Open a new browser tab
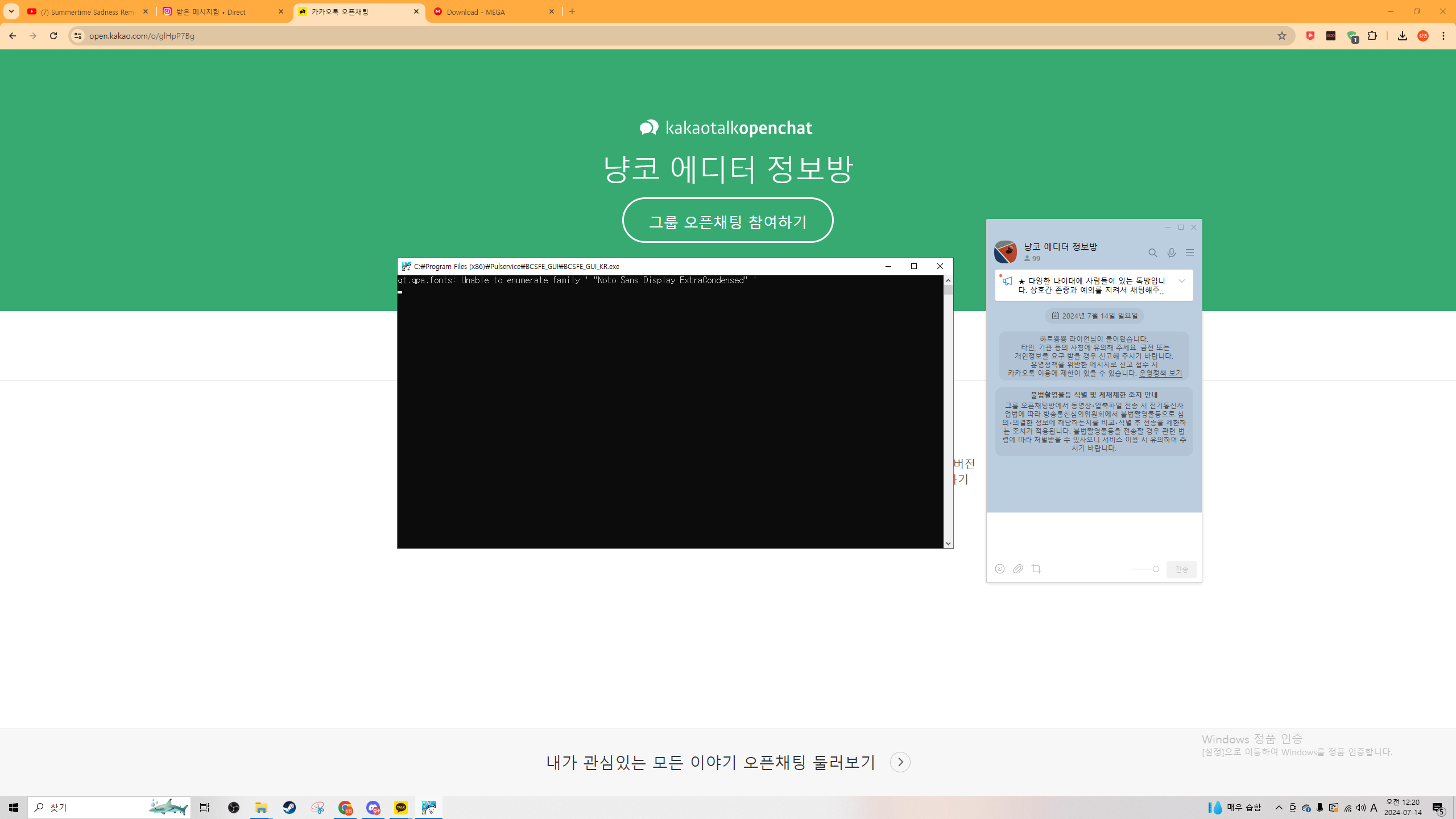Image resolution: width=1456 pixels, height=819 pixels. pyautogui.click(x=572, y=11)
